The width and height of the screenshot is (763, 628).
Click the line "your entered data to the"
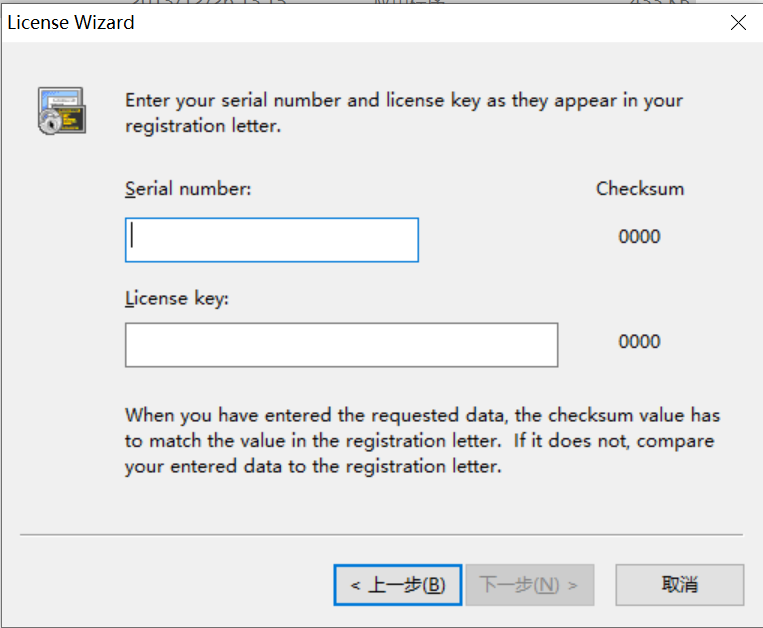[x=312, y=467]
